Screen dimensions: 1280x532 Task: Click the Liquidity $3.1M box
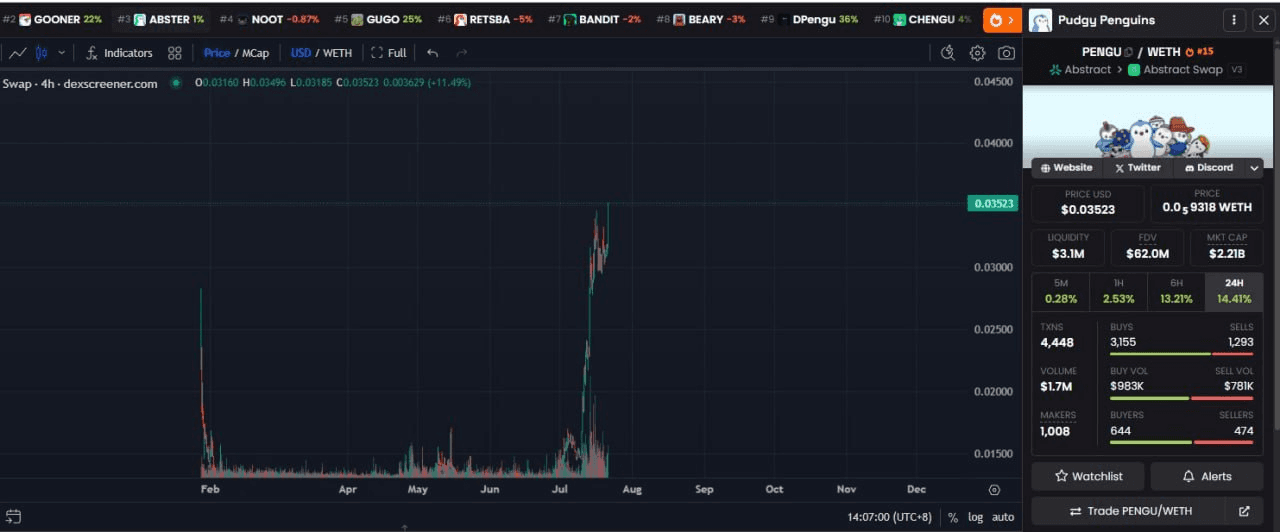(1068, 247)
